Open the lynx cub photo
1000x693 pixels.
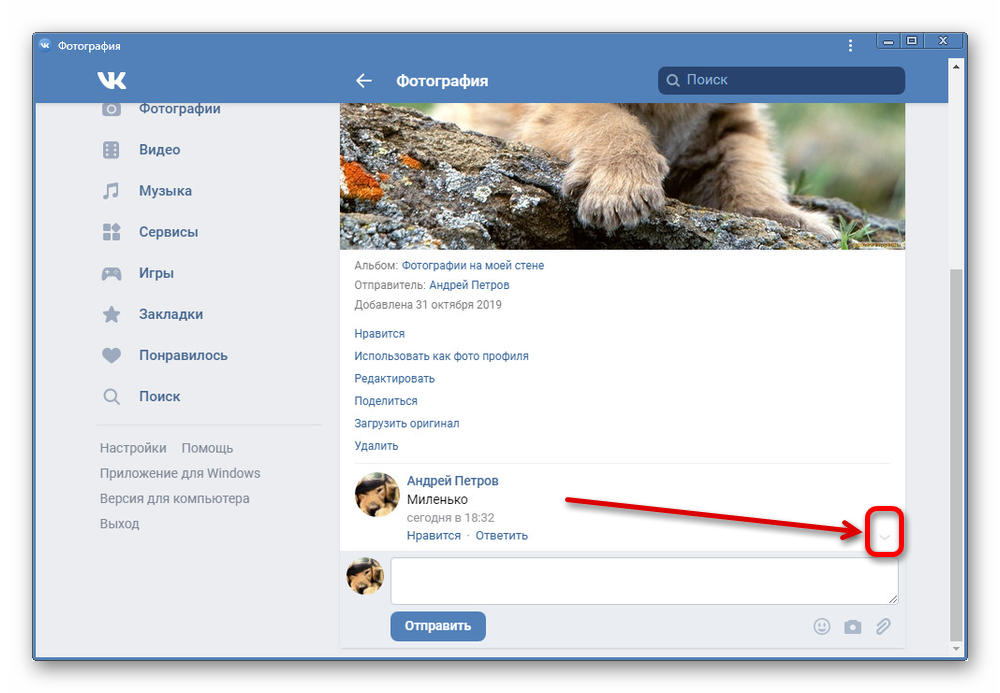point(622,176)
